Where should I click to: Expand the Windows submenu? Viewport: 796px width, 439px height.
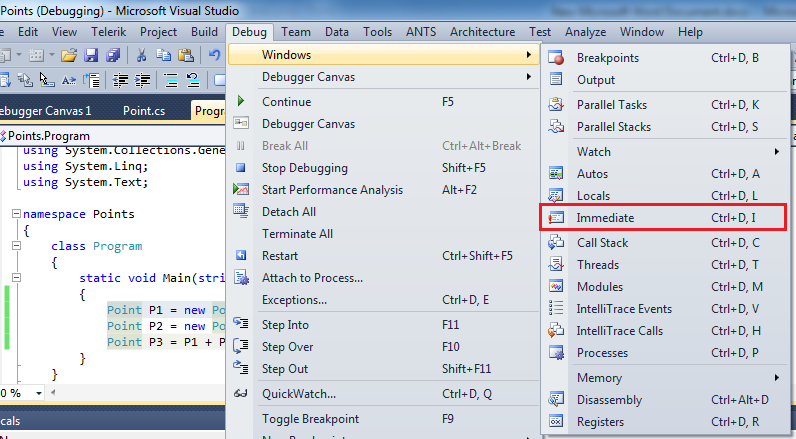click(383, 54)
